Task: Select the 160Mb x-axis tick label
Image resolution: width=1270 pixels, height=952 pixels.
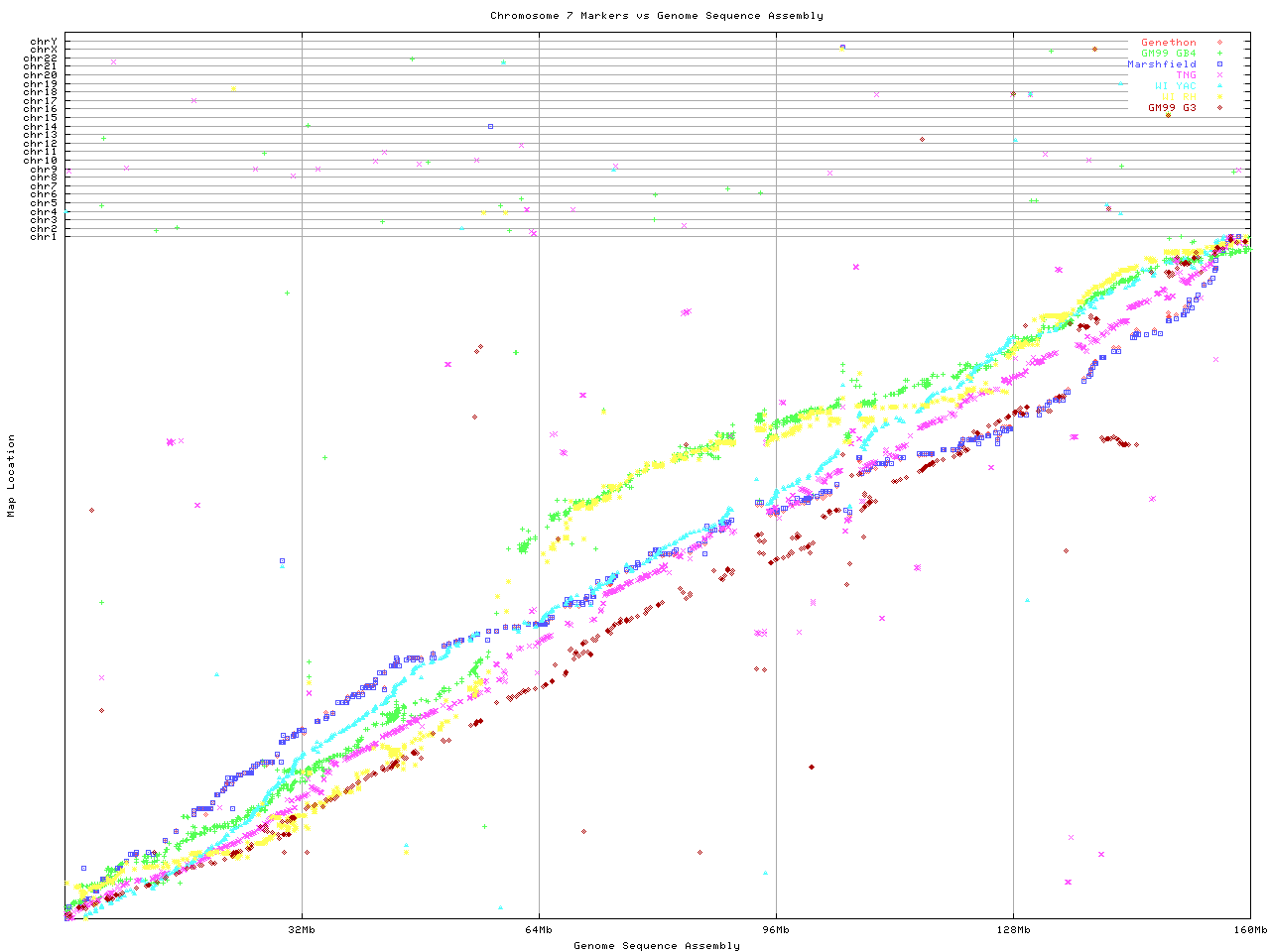Action: [x=1250, y=930]
